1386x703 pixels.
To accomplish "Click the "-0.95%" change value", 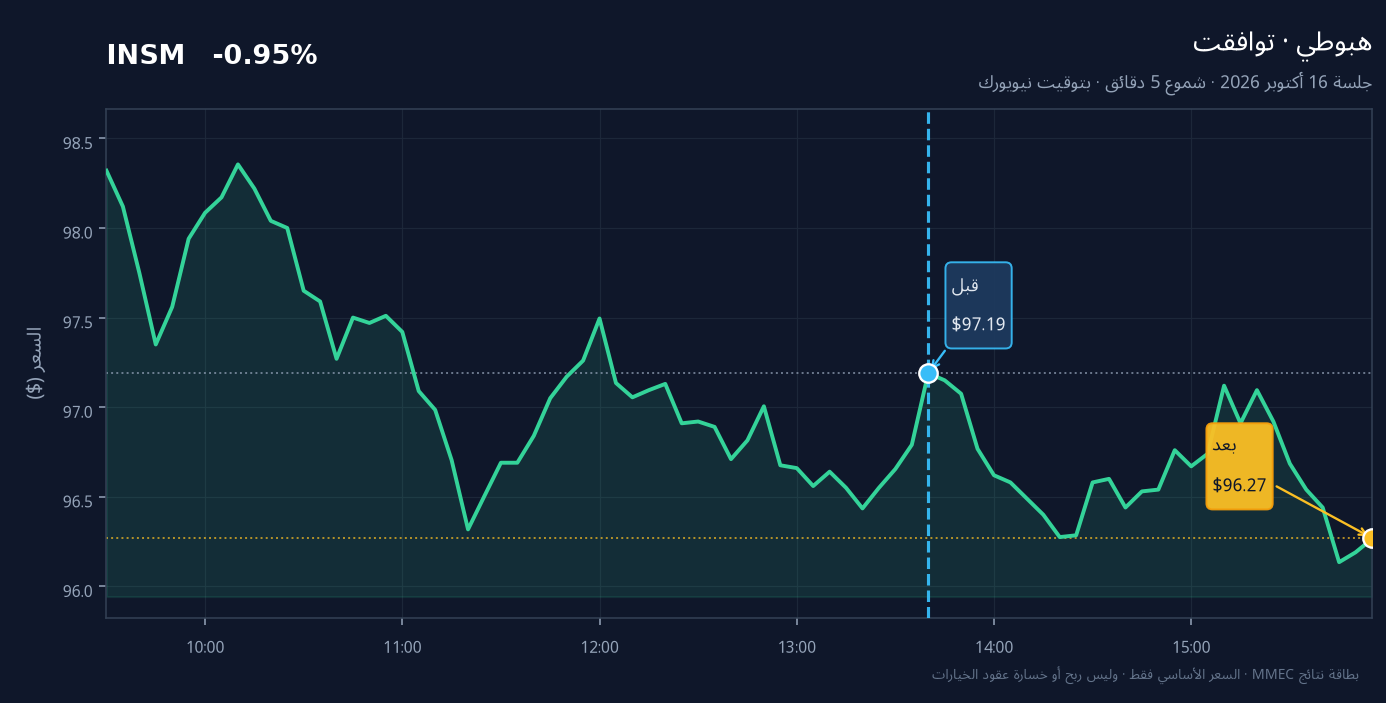I will click(265, 56).
